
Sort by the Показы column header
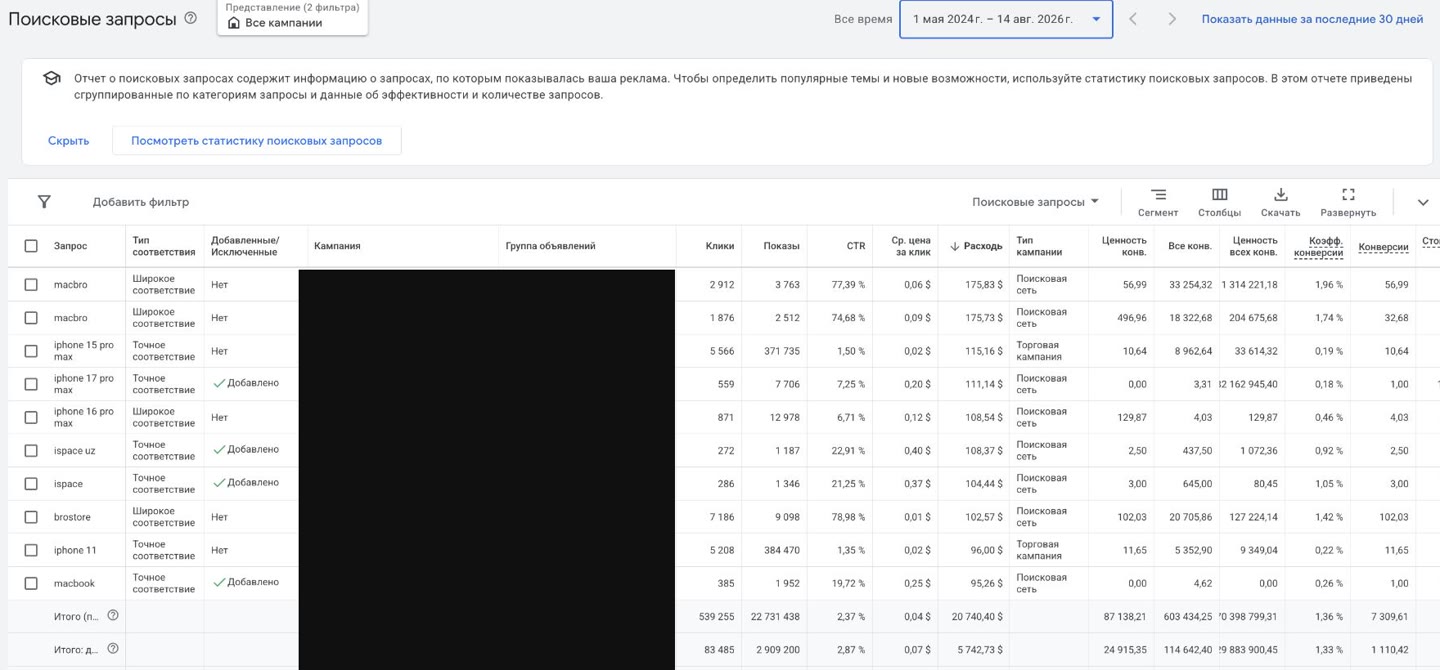pos(781,246)
